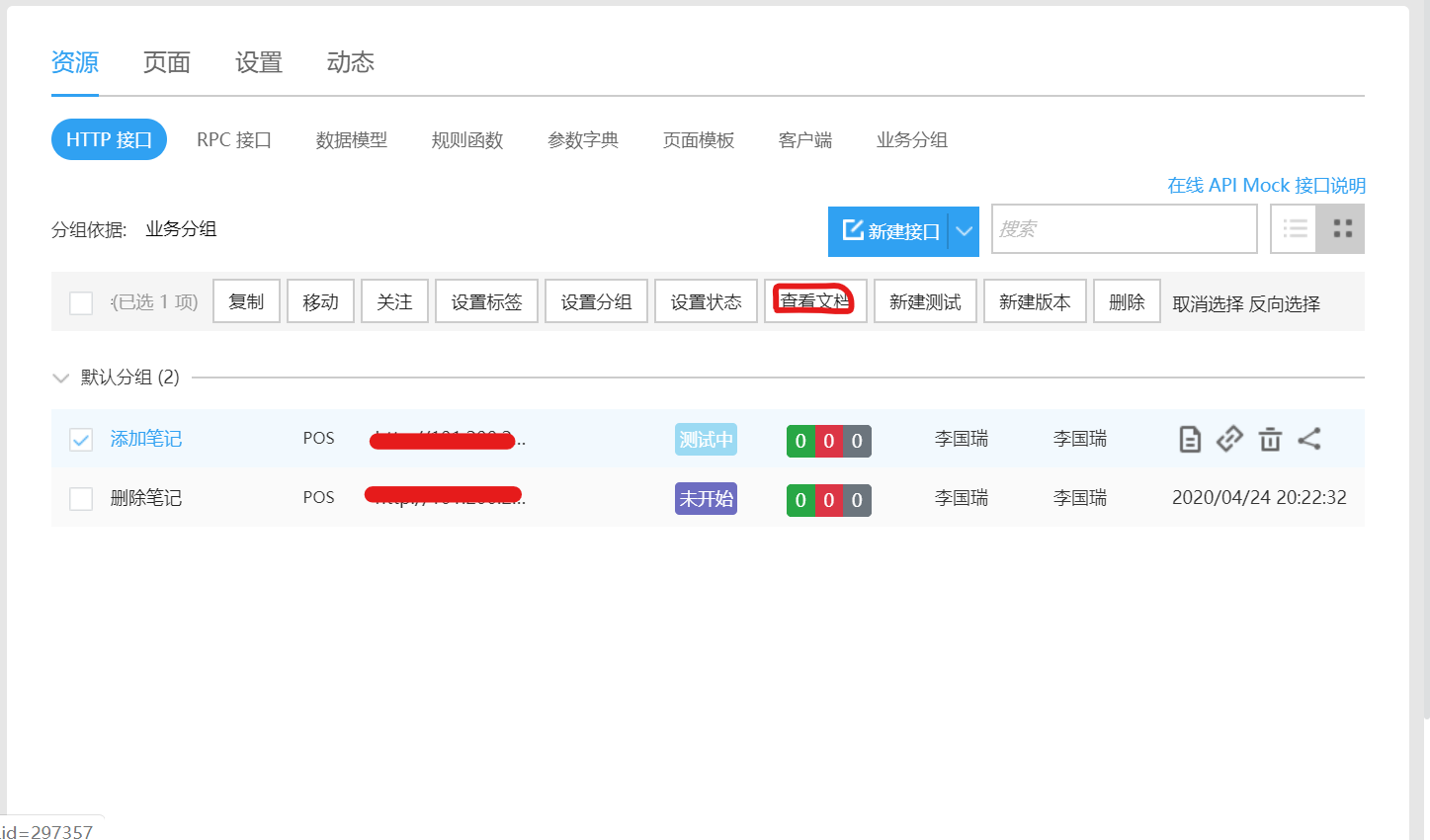1430x840 pixels.
Task: Switch to 资源 tab
Action: pos(75,62)
